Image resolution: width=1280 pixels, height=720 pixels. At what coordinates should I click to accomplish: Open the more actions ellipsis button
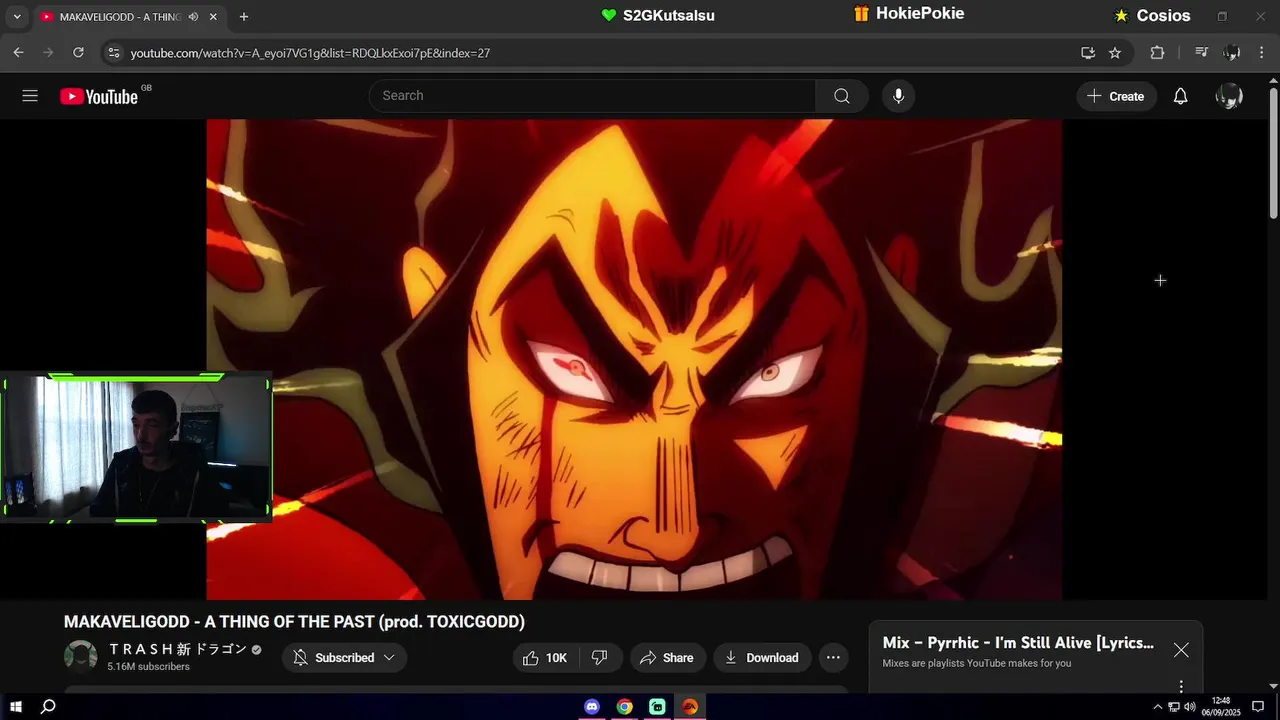click(x=833, y=658)
